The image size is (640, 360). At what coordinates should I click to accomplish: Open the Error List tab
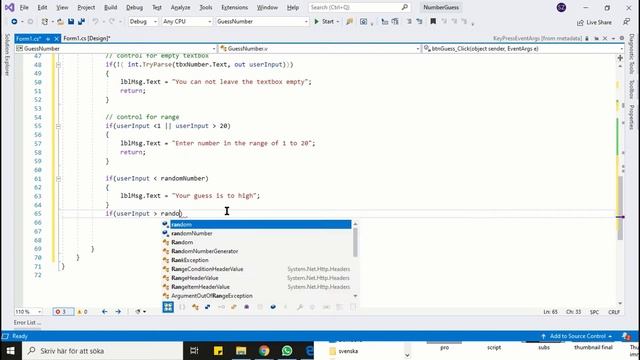pyautogui.click(x=27, y=322)
